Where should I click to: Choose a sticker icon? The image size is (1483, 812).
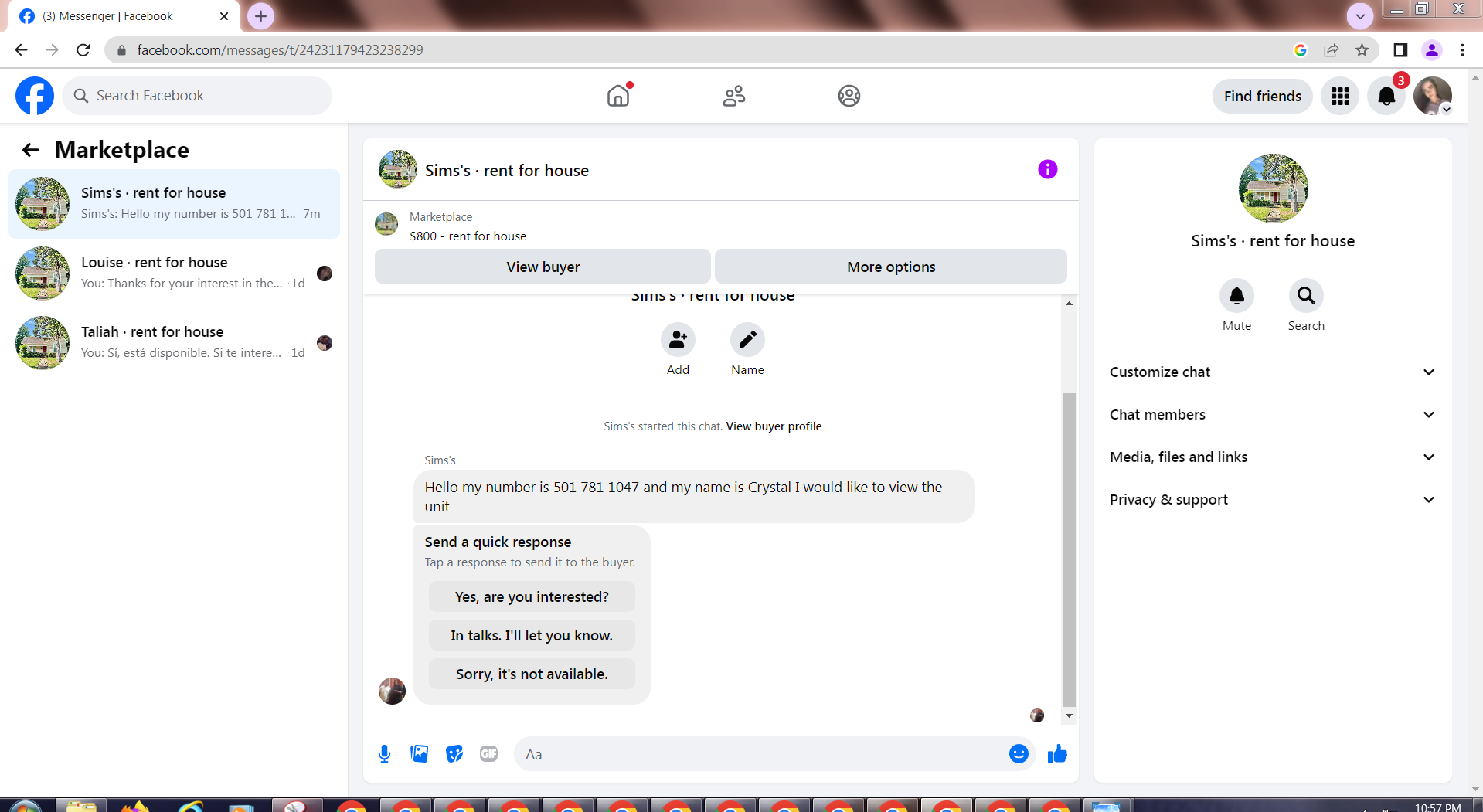tap(454, 754)
